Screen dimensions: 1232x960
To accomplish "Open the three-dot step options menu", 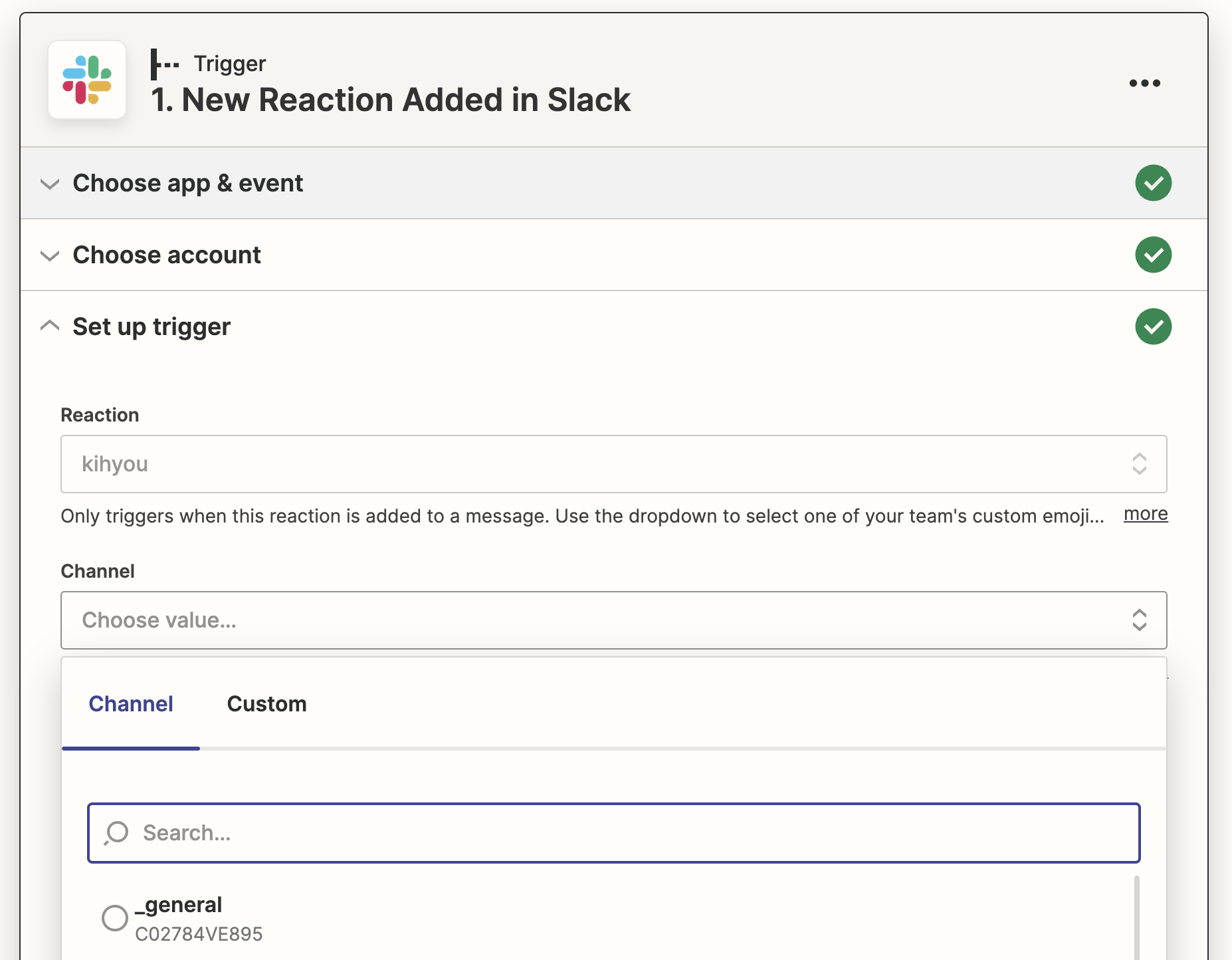I will [1144, 83].
